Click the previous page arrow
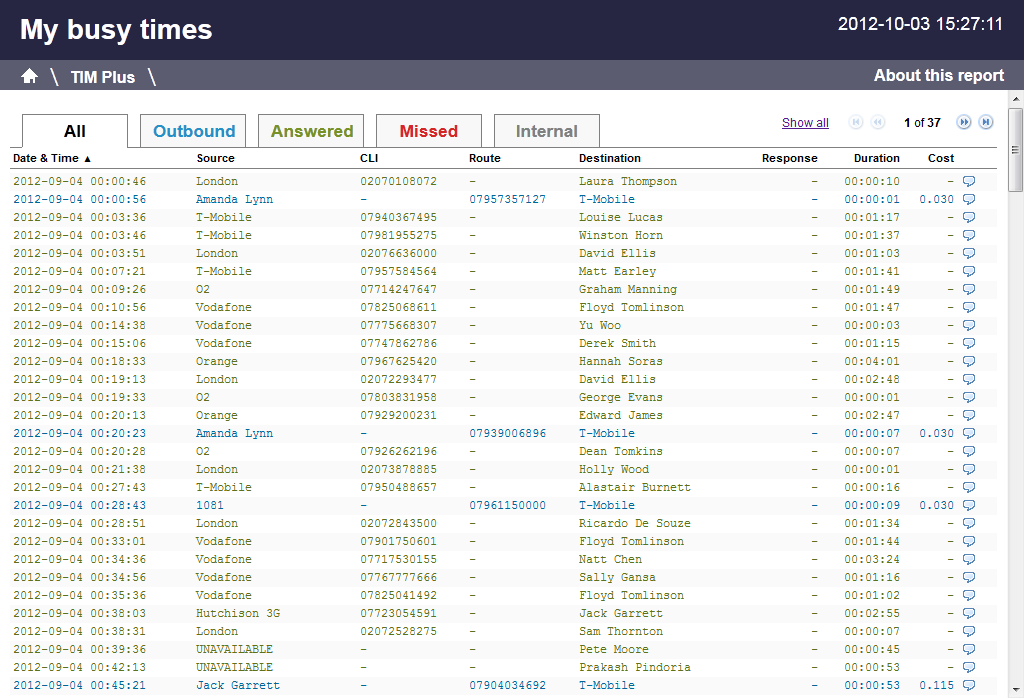This screenshot has width=1024, height=698. pos(878,122)
